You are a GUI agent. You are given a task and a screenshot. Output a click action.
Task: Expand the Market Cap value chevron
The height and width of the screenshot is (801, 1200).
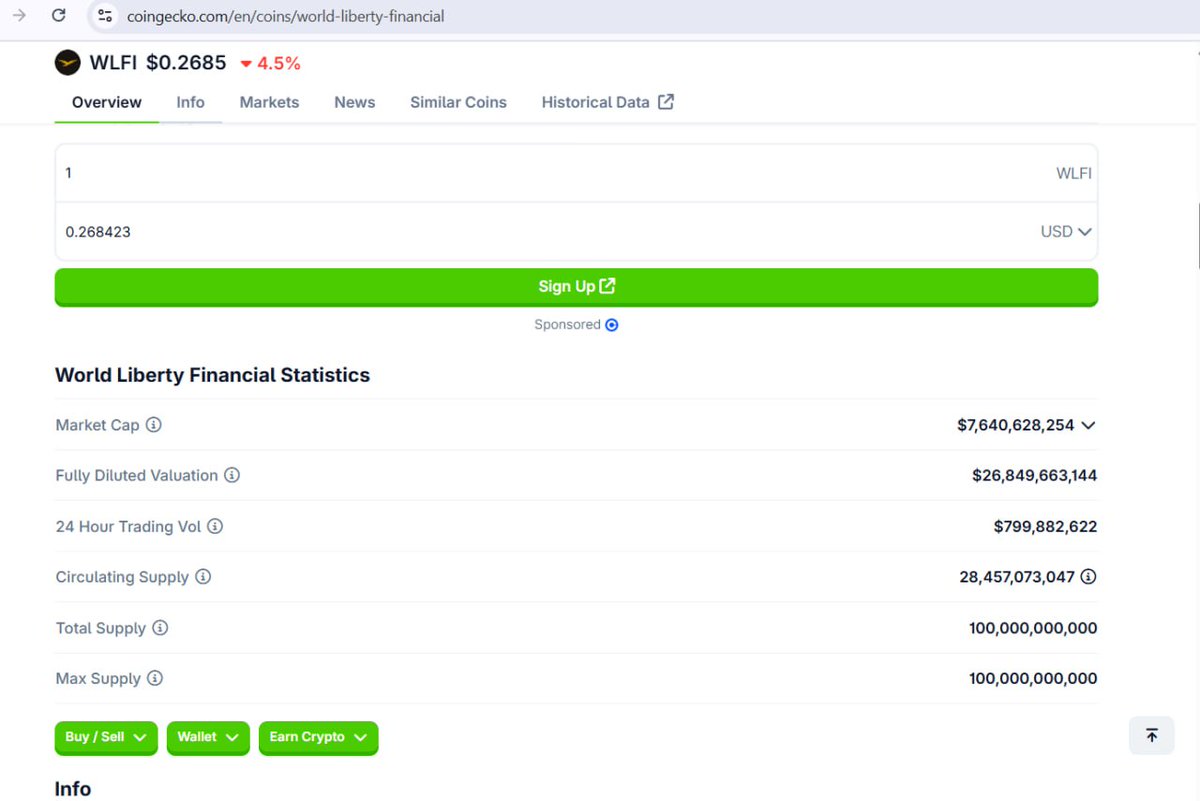[x=1089, y=426]
